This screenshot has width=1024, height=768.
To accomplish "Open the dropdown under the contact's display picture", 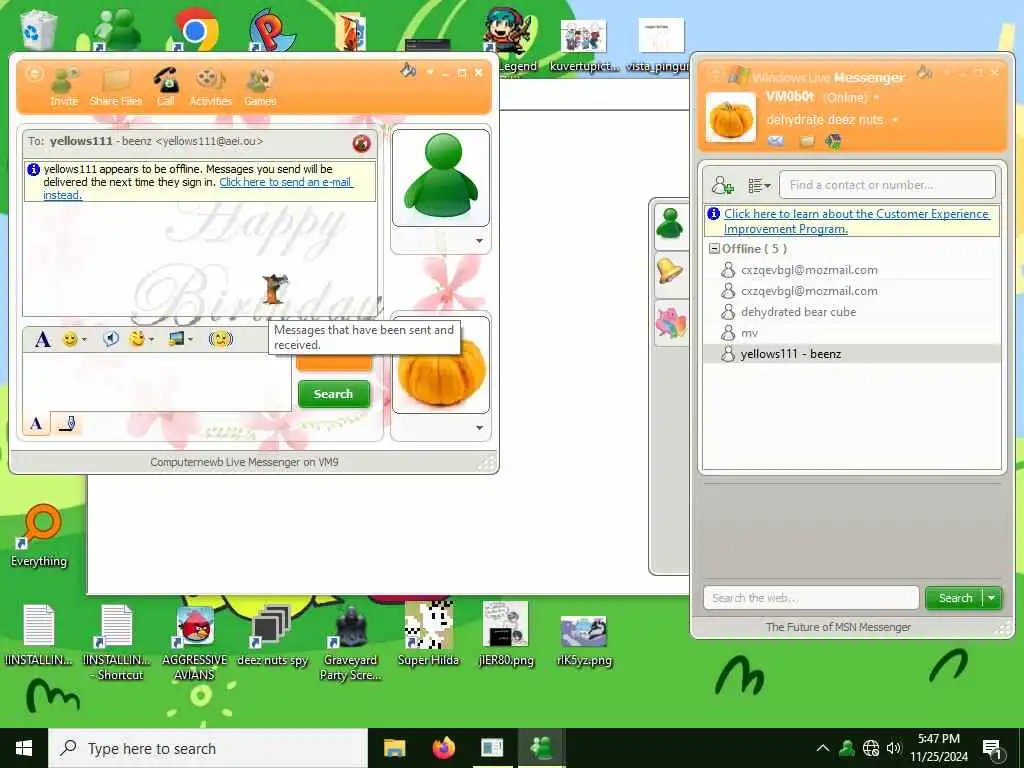I will point(479,241).
